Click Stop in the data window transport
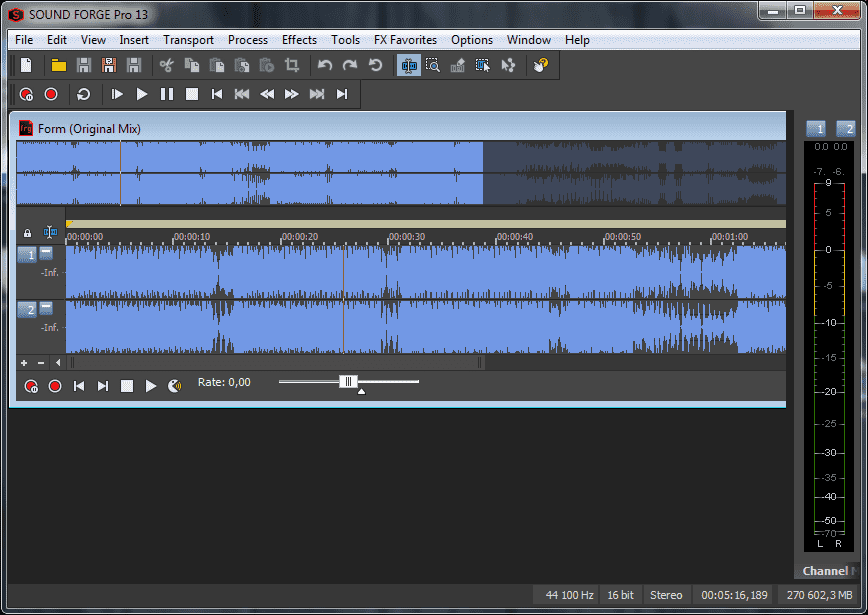This screenshot has height=615, width=868. (127, 386)
